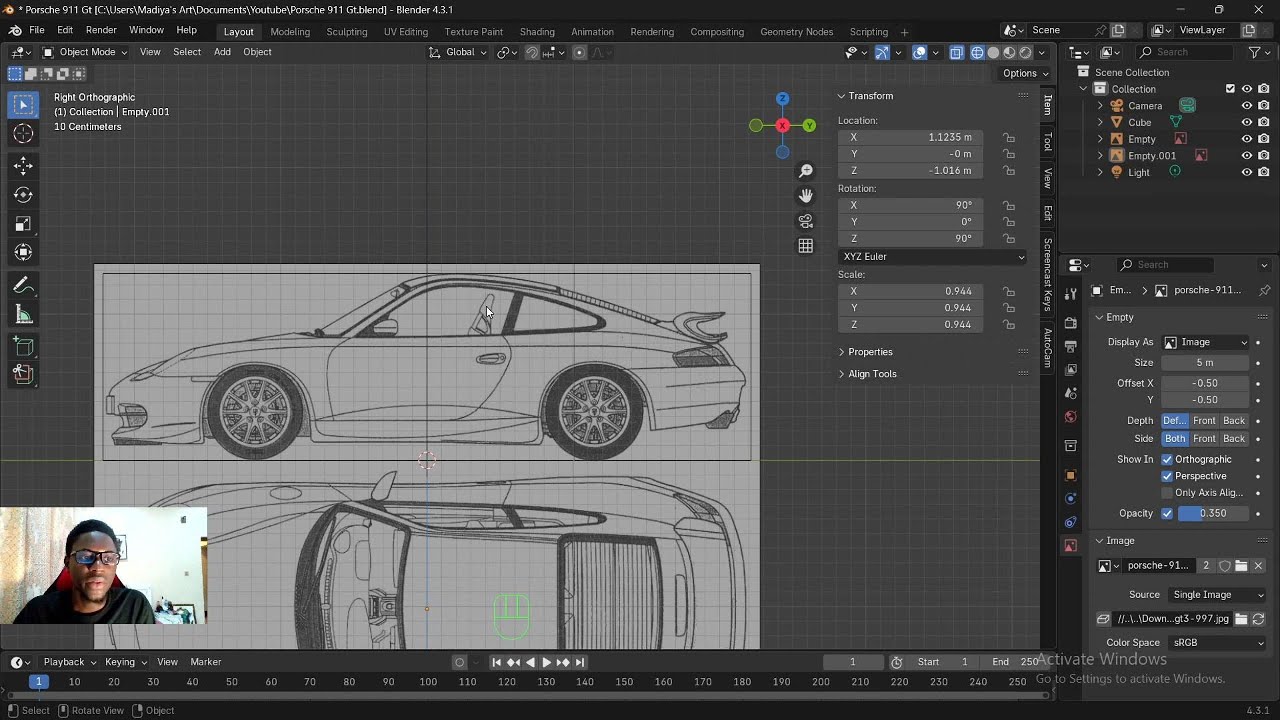Switch to orthographic grid view button
The width and height of the screenshot is (1280, 720).
coord(806,246)
